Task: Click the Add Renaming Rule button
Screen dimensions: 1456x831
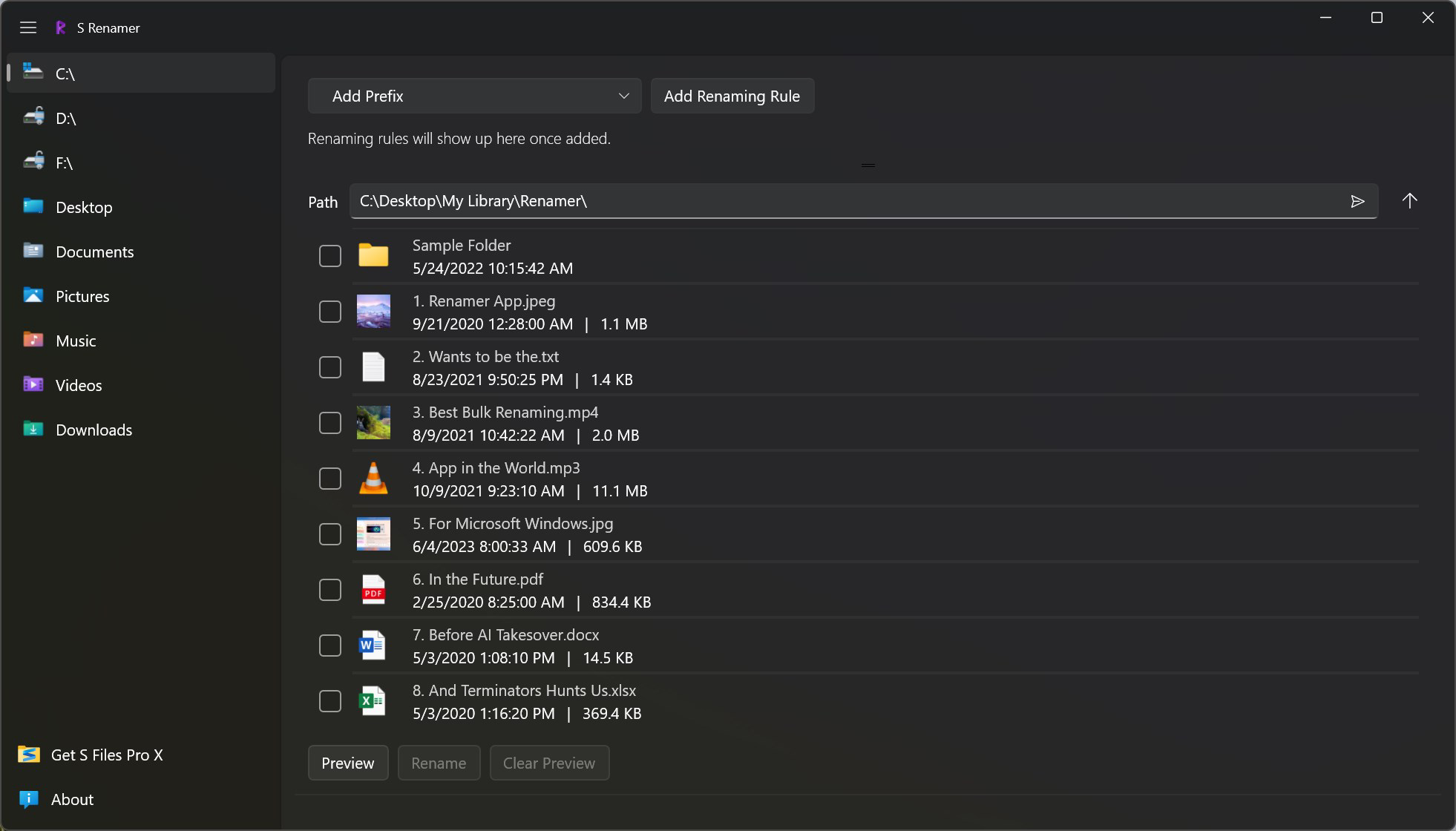Action: (732, 96)
